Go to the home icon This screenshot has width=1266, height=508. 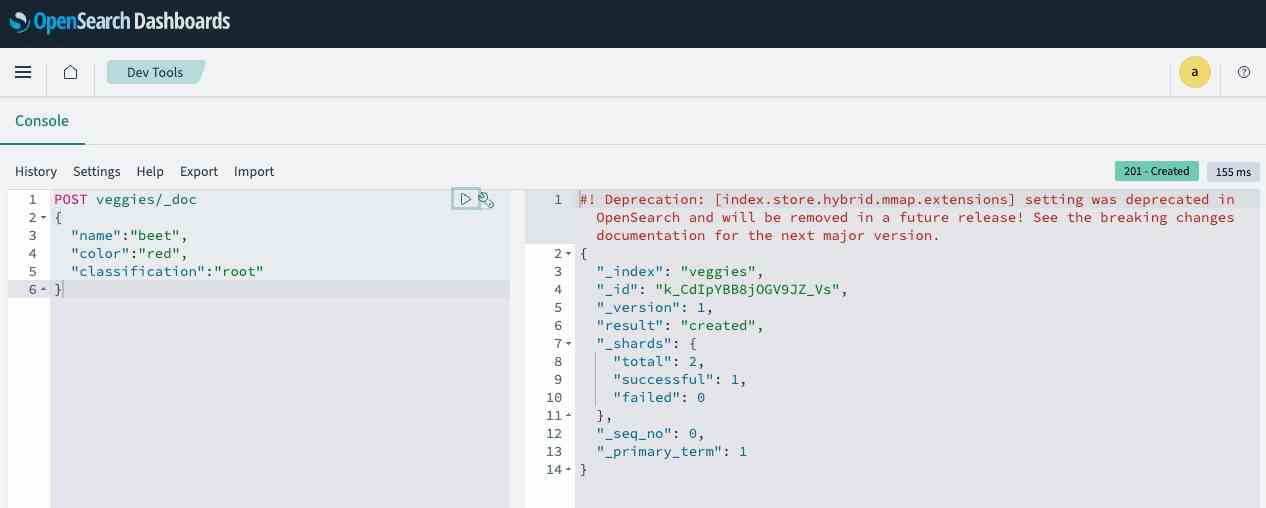click(x=70, y=72)
